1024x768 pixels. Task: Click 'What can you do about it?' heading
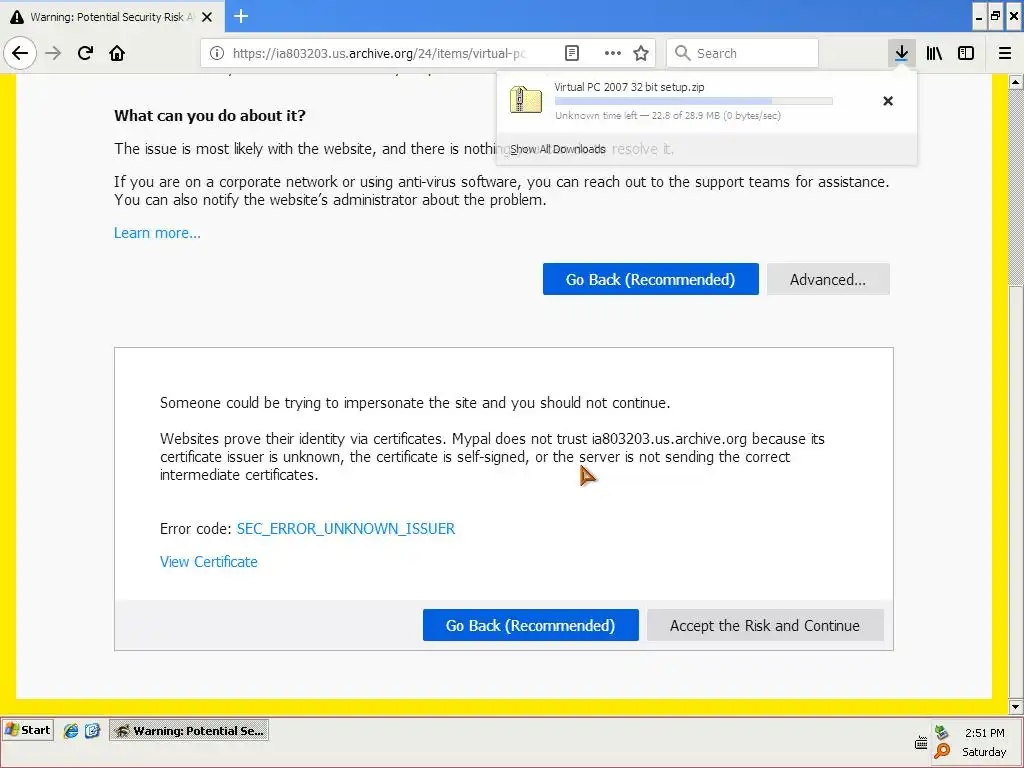pos(210,116)
